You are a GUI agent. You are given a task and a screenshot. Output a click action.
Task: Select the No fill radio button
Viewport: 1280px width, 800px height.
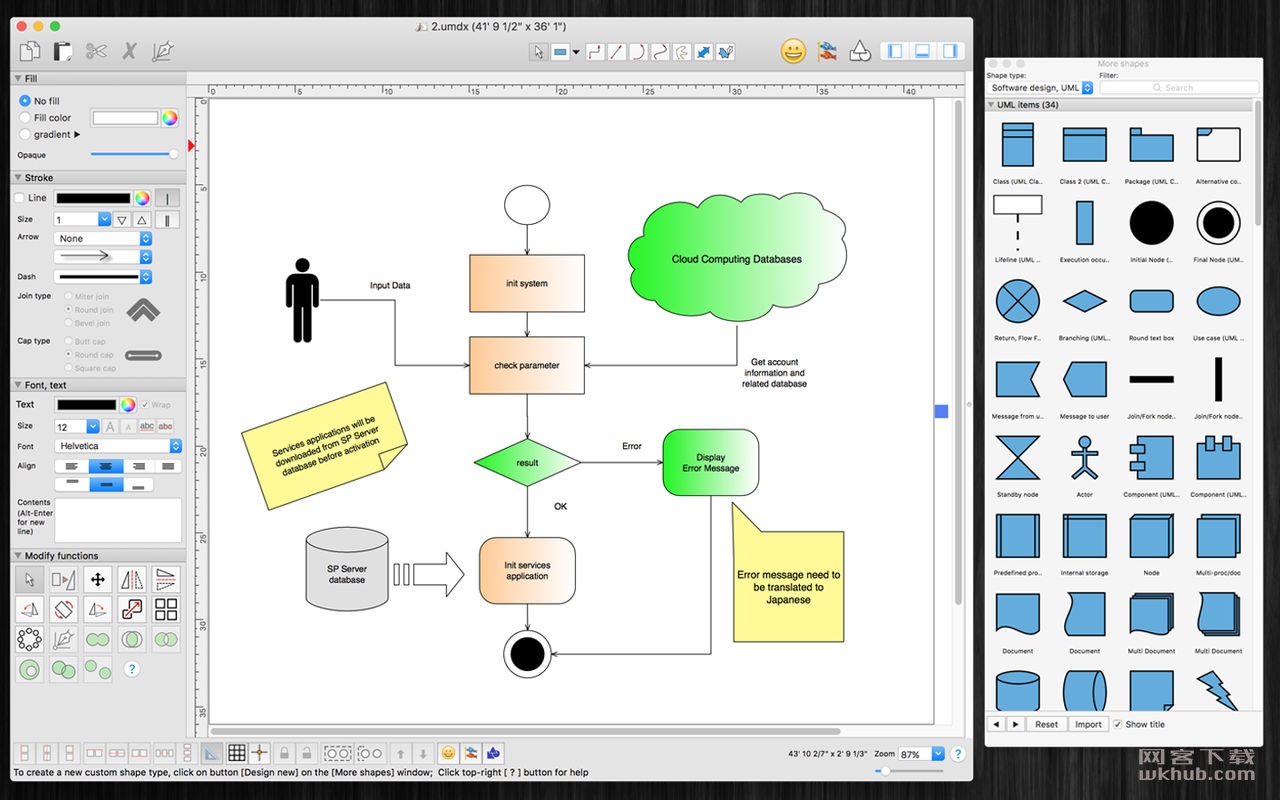25,101
